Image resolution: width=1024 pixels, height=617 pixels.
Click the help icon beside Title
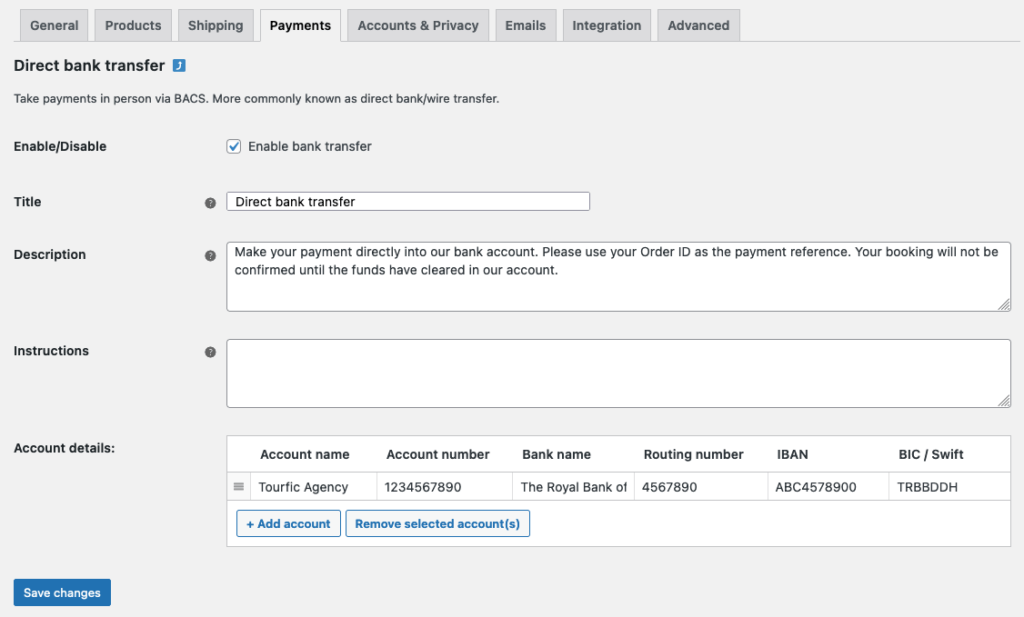point(210,202)
